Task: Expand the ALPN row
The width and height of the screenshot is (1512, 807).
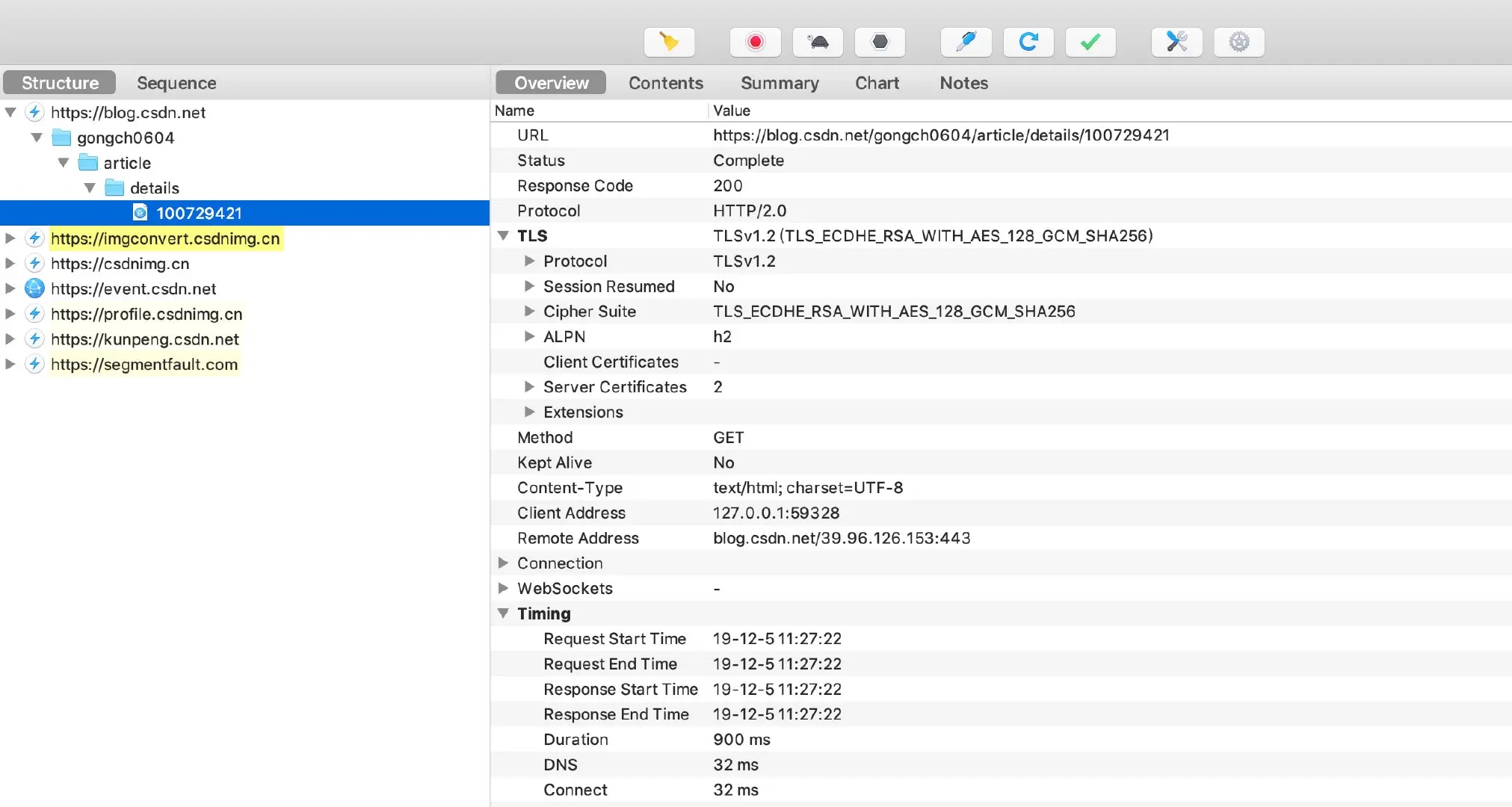Action: point(529,336)
